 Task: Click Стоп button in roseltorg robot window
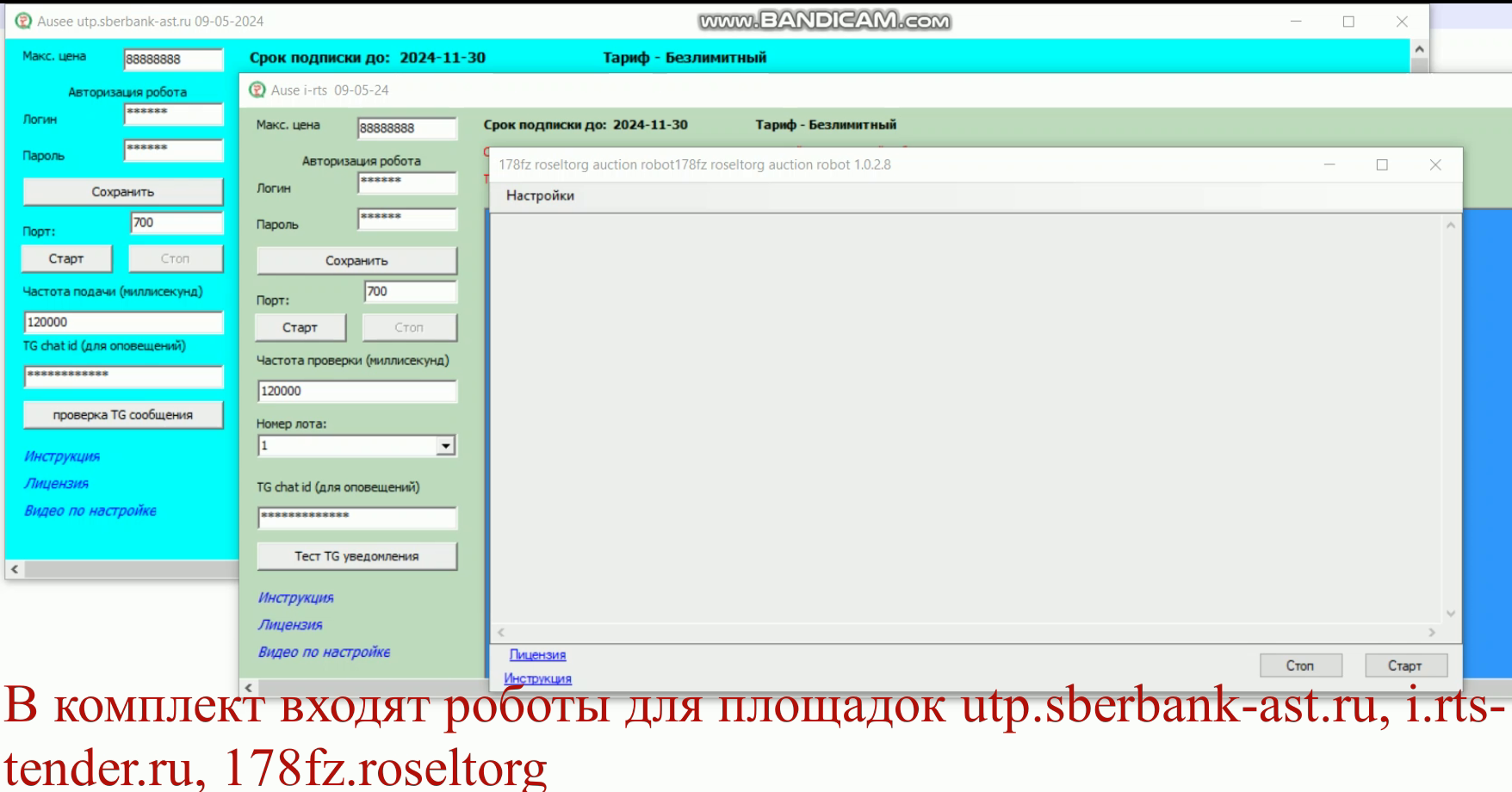click(x=1300, y=665)
